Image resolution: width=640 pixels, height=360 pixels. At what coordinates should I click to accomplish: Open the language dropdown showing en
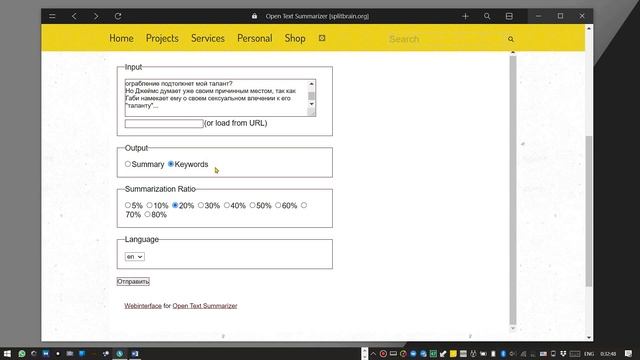134,257
